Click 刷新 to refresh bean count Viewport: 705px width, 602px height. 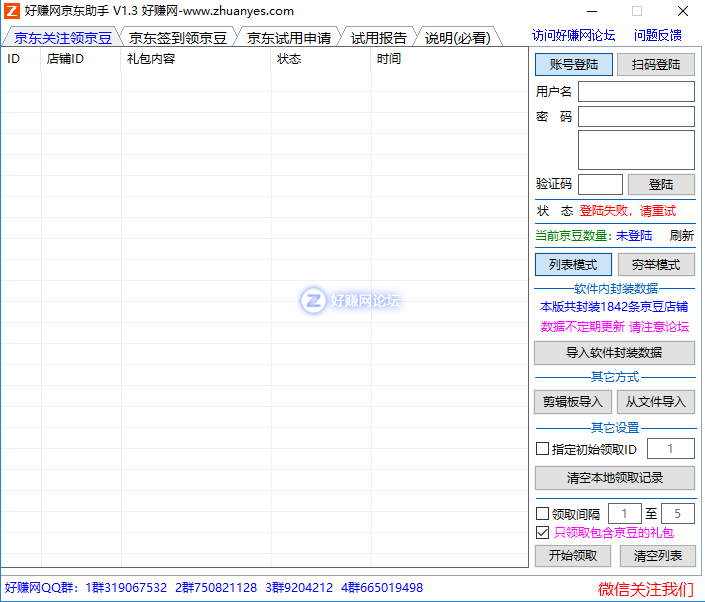[681, 236]
